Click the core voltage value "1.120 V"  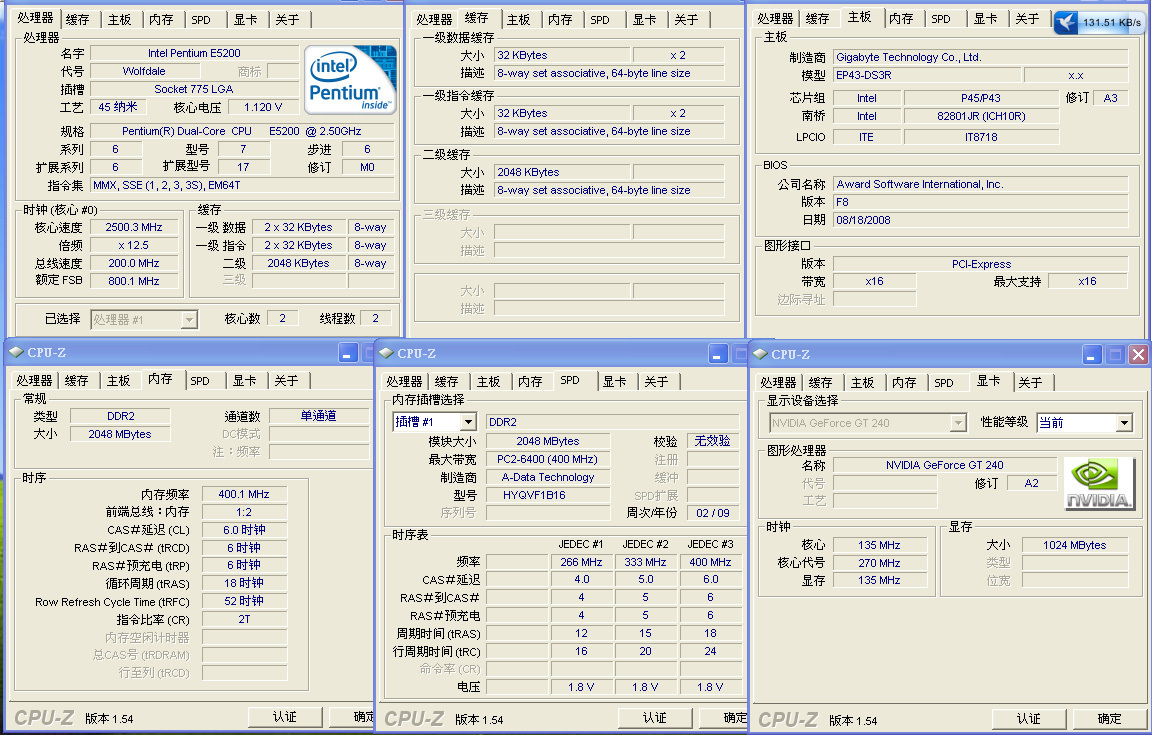click(263, 107)
